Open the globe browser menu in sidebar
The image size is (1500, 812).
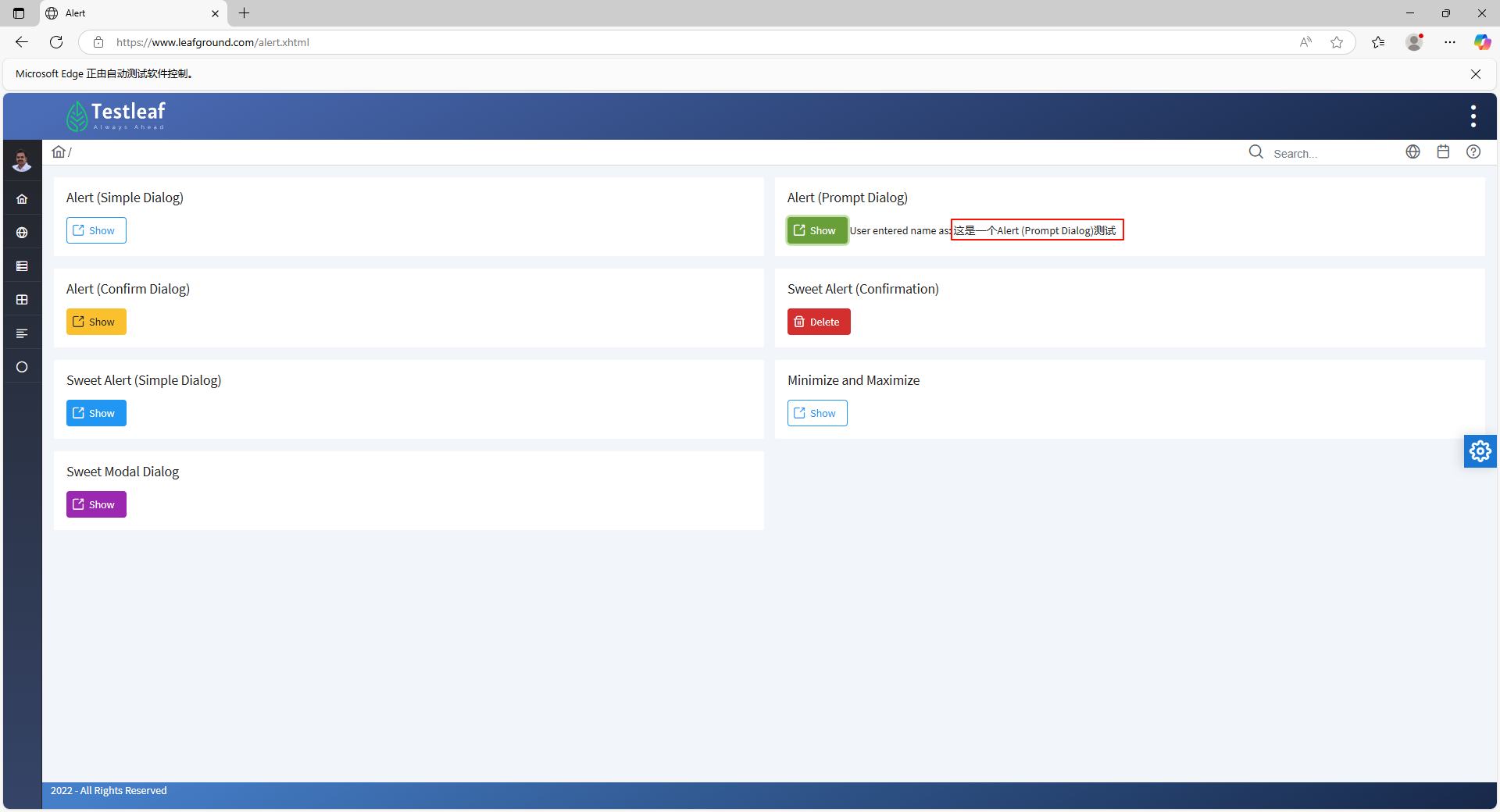[x=22, y=233]
